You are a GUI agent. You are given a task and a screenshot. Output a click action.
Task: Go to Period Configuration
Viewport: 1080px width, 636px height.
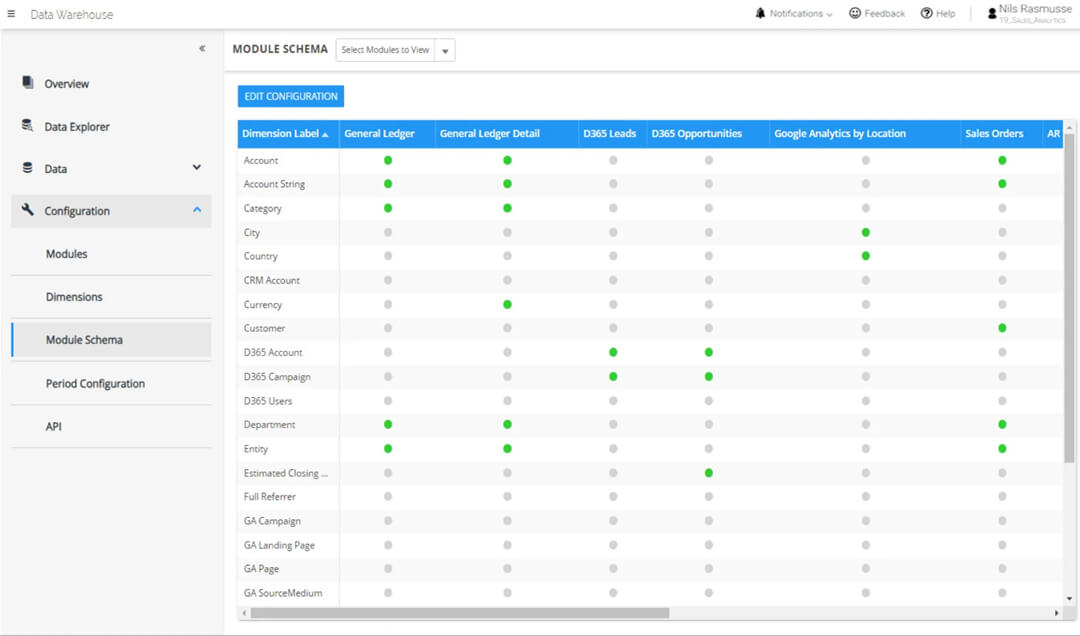pyautogui.click(x=95, y=384)
